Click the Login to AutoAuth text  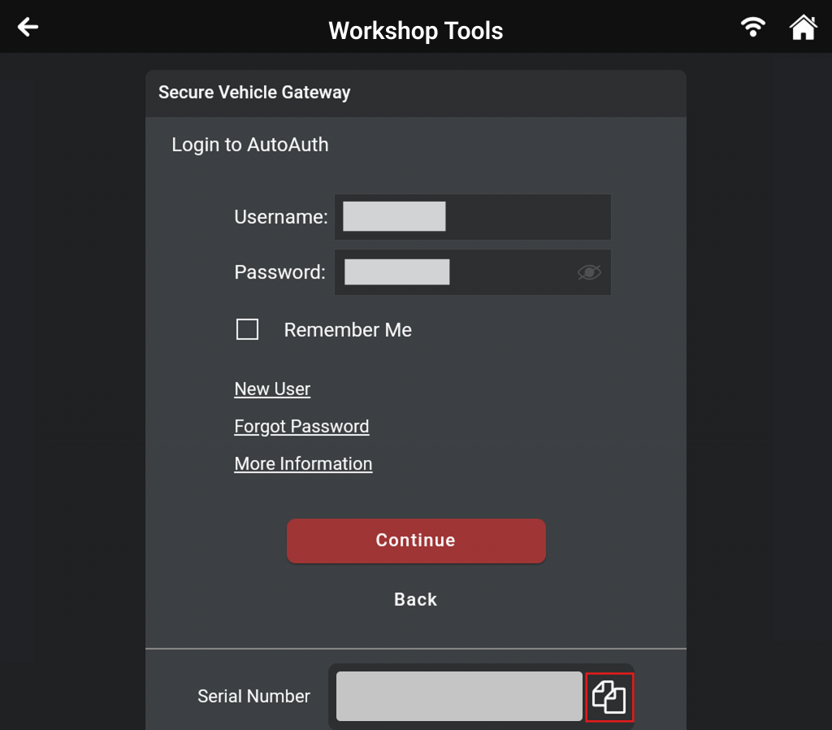[x=250, y=145]
